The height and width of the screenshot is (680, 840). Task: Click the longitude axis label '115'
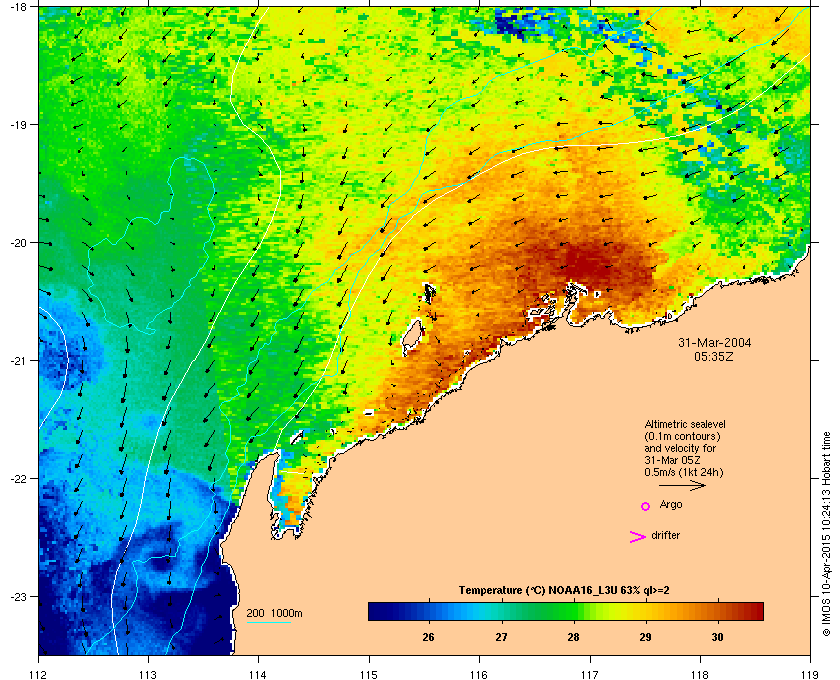(369, 674)
